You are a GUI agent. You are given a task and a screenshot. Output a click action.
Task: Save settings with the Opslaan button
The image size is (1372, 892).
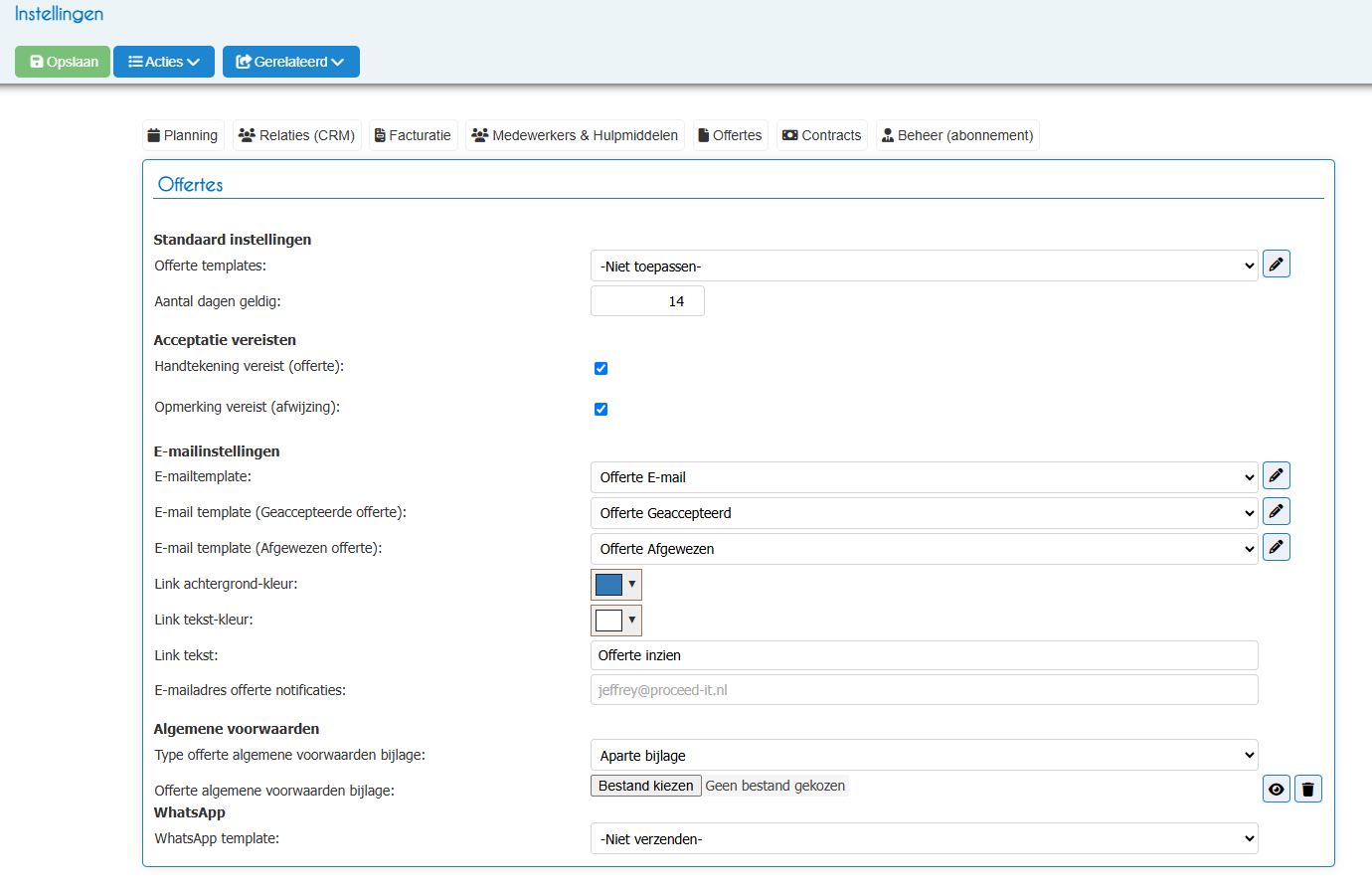tap(63, 62)
